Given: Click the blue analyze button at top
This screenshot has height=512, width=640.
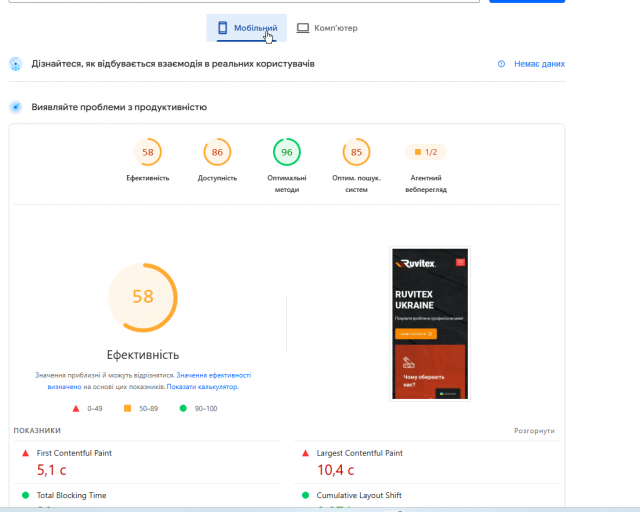Looking at the screenshot, I should 527,1.
